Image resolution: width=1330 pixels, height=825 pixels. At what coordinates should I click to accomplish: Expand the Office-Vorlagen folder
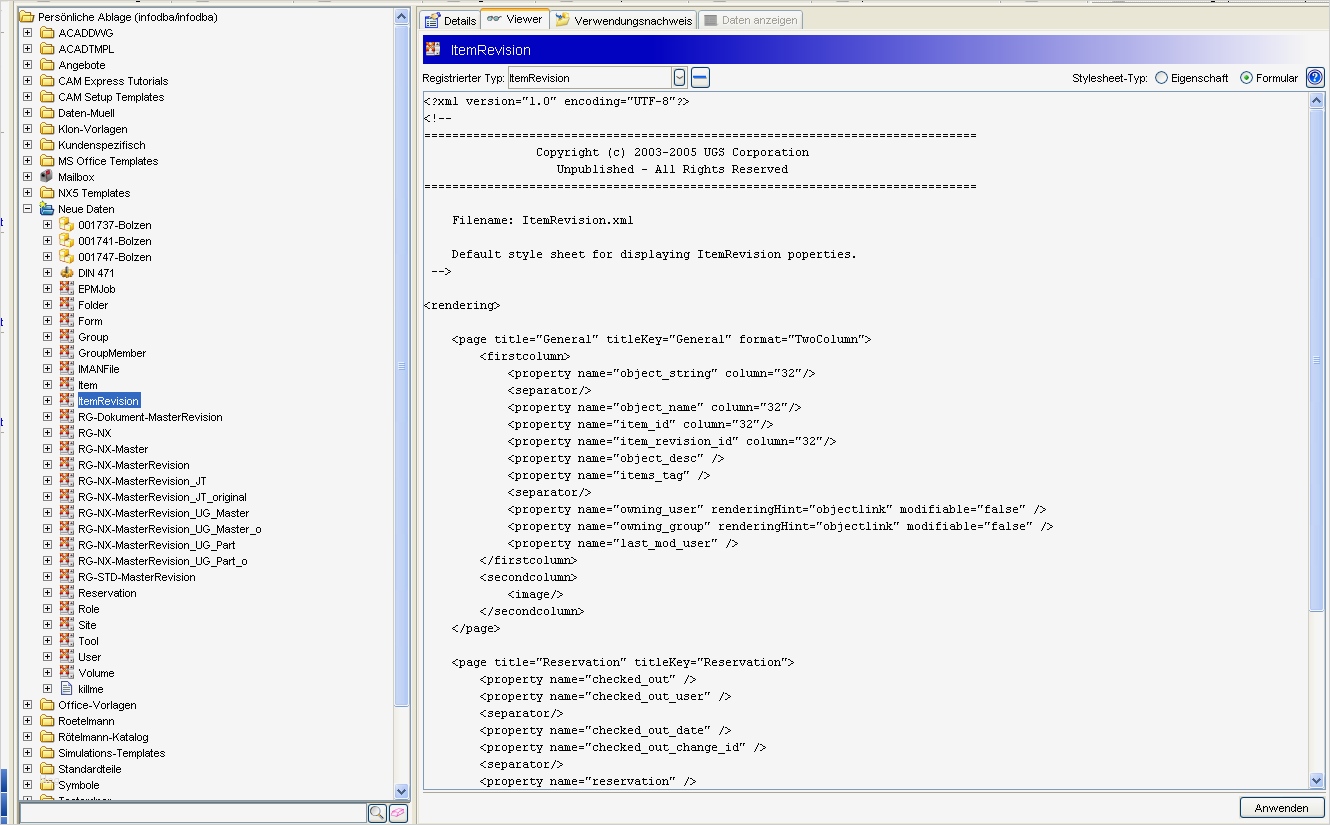28,705
